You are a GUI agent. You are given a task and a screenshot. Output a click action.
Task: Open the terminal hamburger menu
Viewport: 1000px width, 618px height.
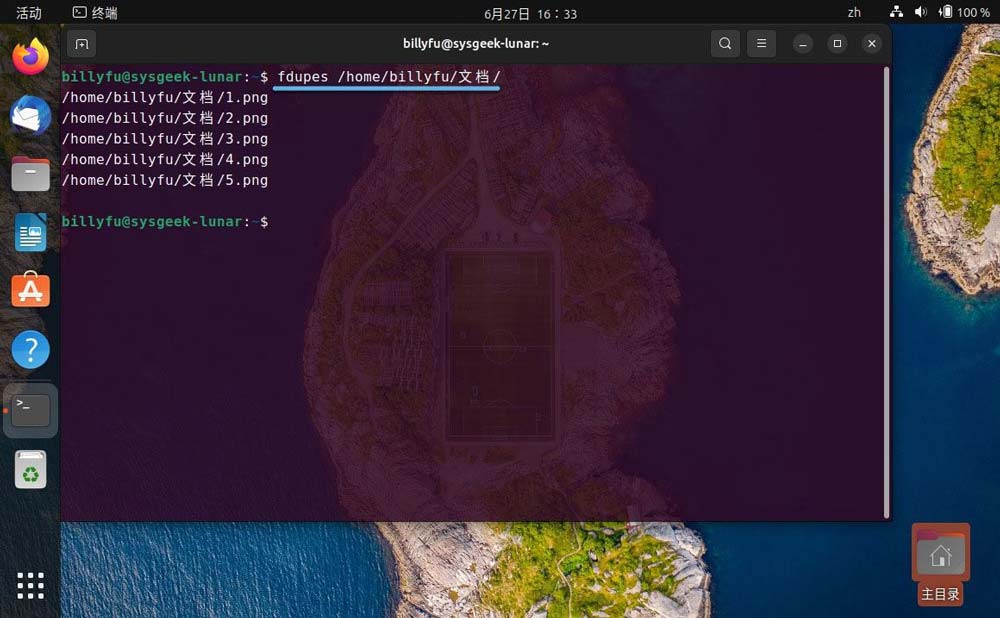[x=761, y=44]
